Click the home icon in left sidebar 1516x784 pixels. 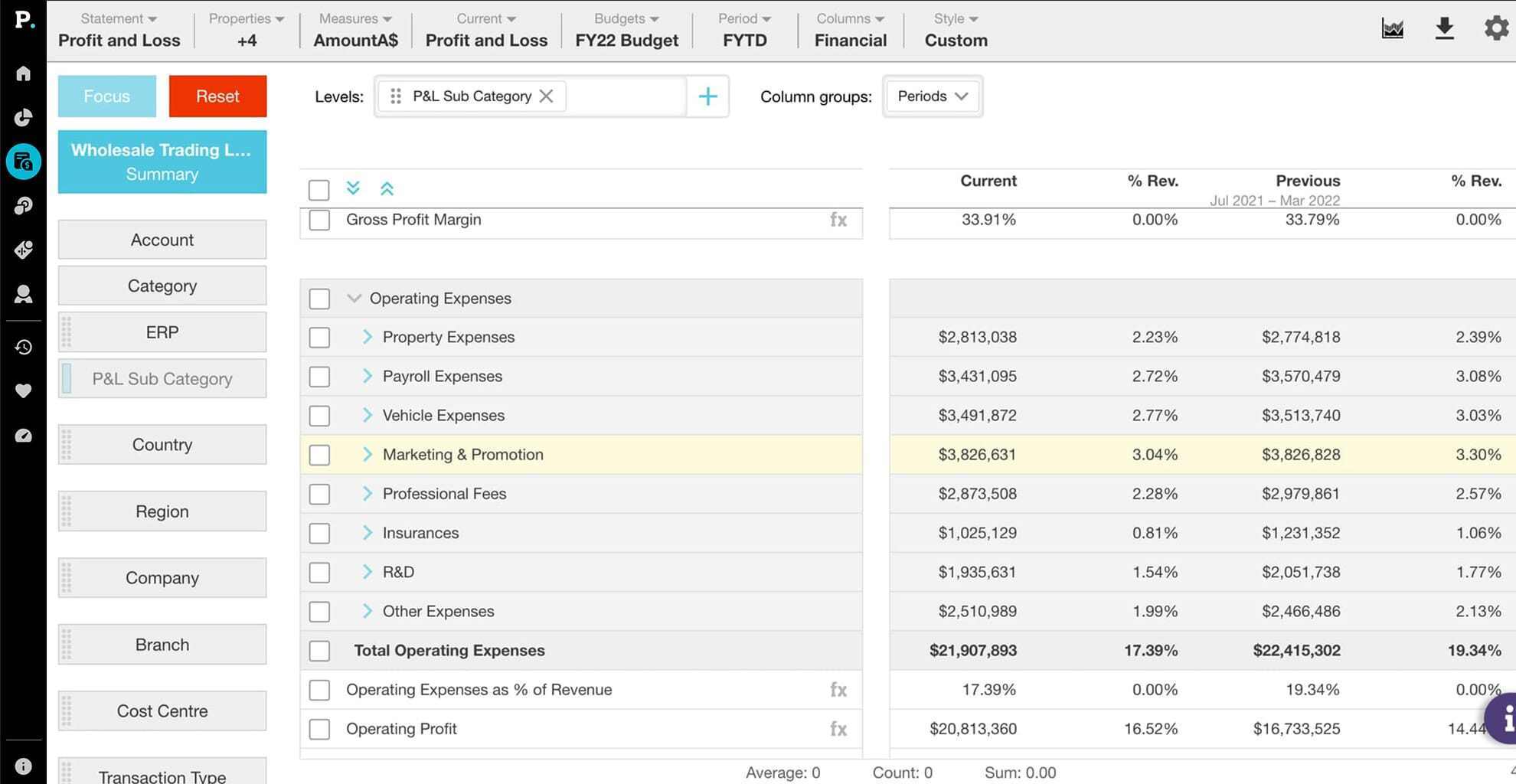coord(23,73)
